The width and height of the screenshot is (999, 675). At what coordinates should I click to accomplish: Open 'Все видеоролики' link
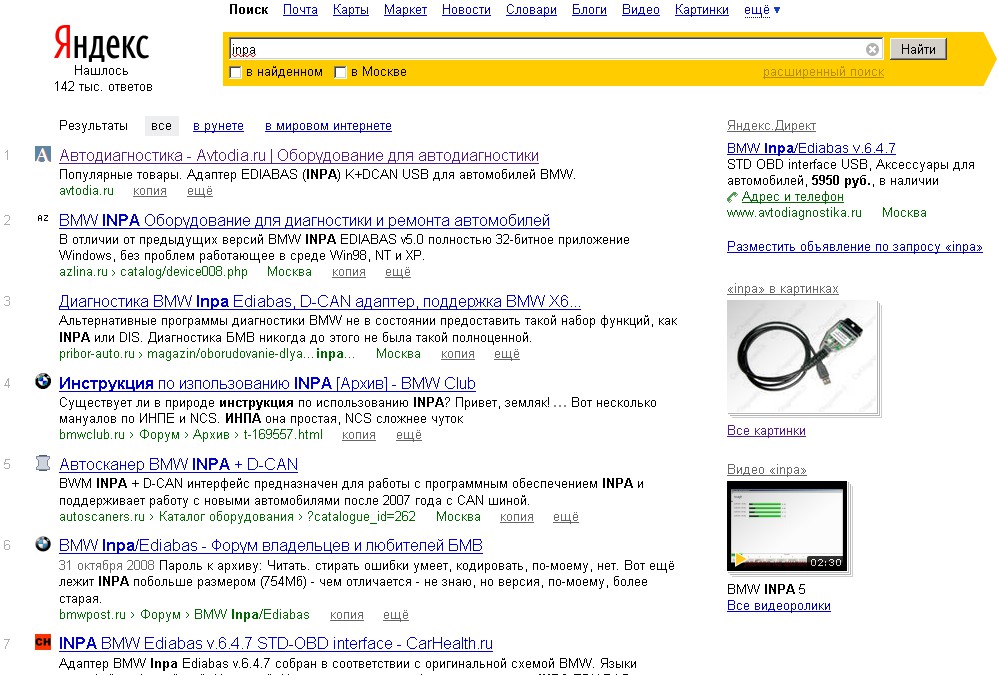pos(779,605)
